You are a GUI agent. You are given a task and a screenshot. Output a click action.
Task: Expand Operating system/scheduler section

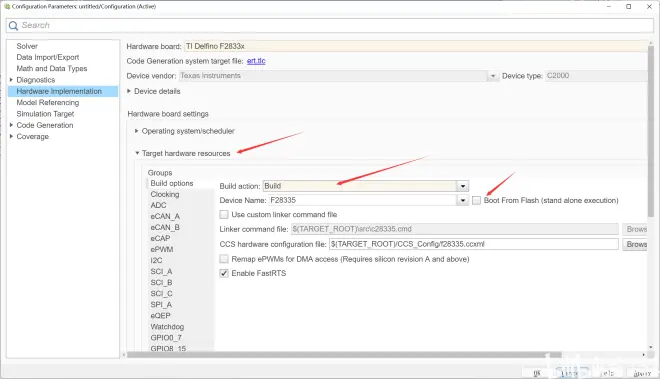[136, 131]
